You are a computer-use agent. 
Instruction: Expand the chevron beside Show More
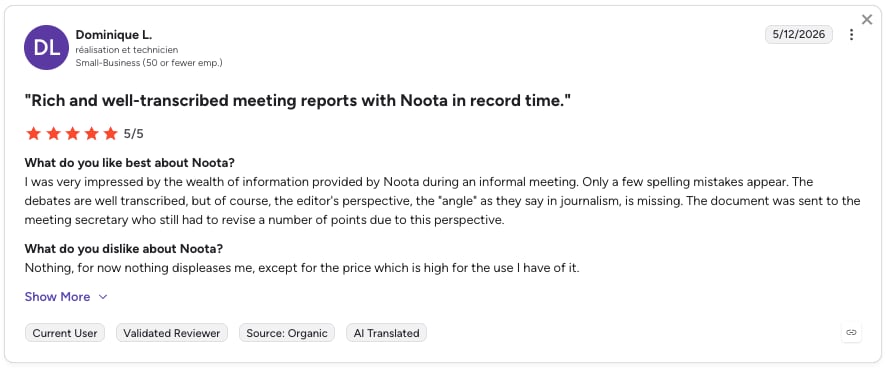pyautogui.click(x=103, y=297)
